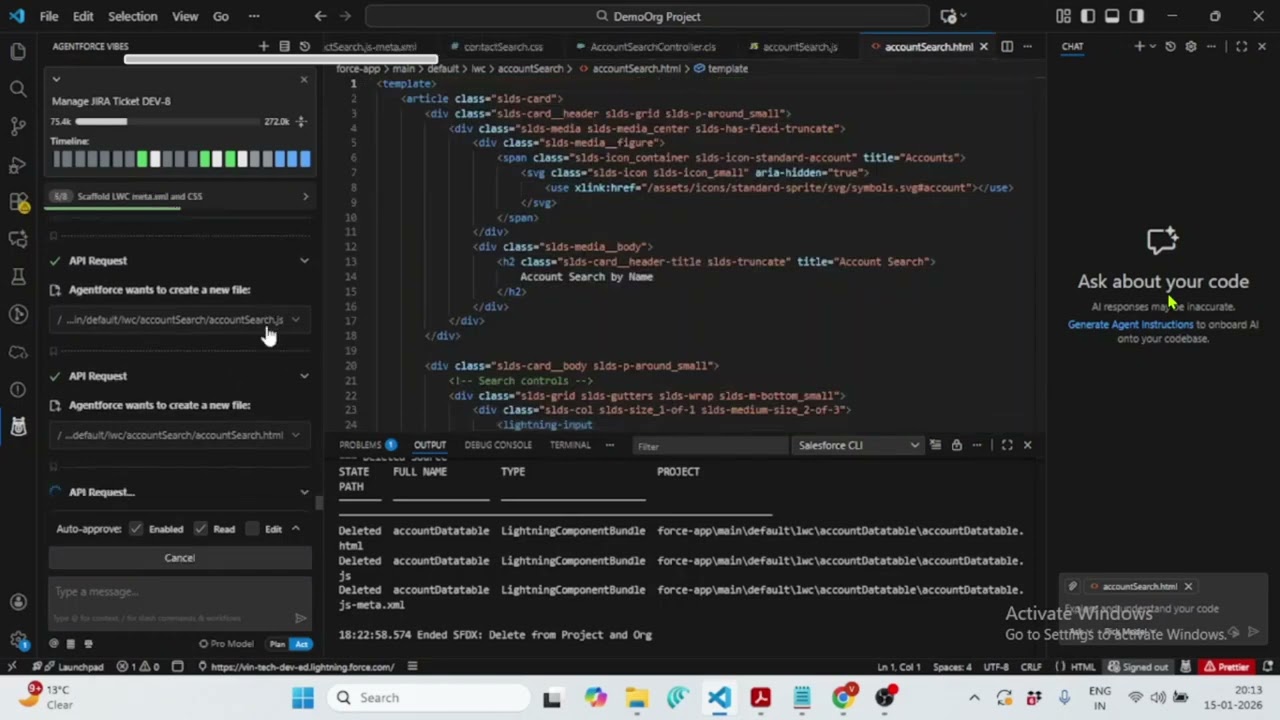Switch to Terminal panel tab
1280x720 pixels.
[570, 445]
